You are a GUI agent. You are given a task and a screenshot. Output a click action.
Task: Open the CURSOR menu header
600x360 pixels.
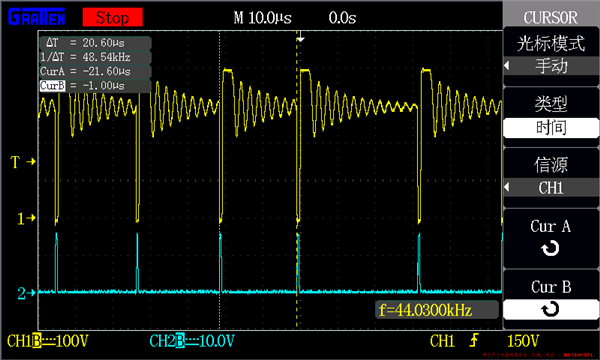click(x=551, y=17)
